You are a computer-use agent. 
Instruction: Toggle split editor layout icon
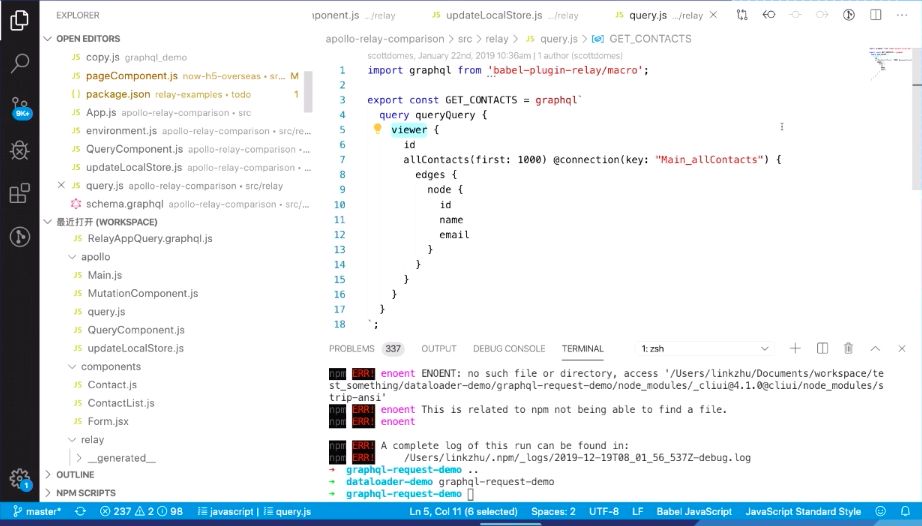[x=876, y=15]
